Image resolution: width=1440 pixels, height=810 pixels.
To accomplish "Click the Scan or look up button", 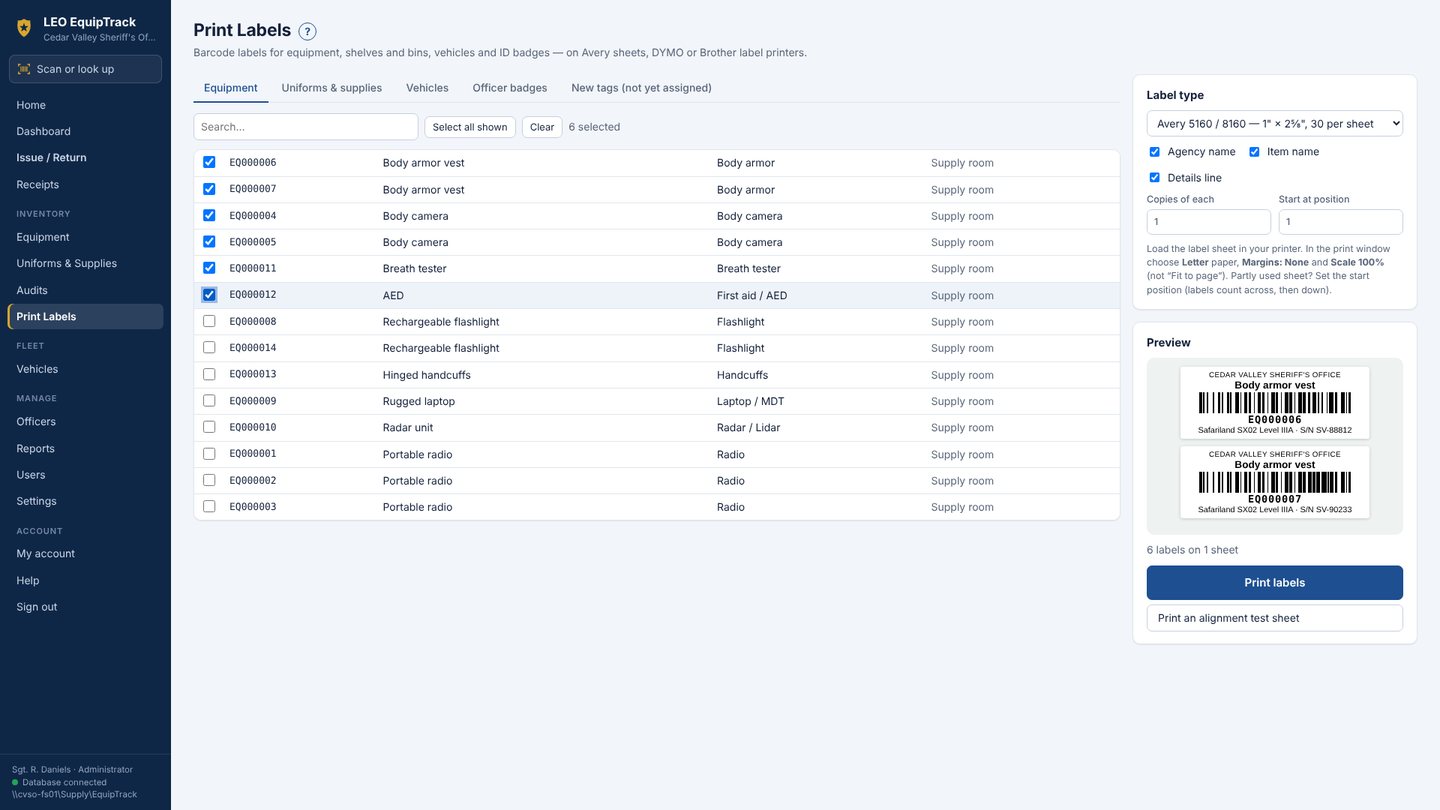I will (x=85, y=69).
